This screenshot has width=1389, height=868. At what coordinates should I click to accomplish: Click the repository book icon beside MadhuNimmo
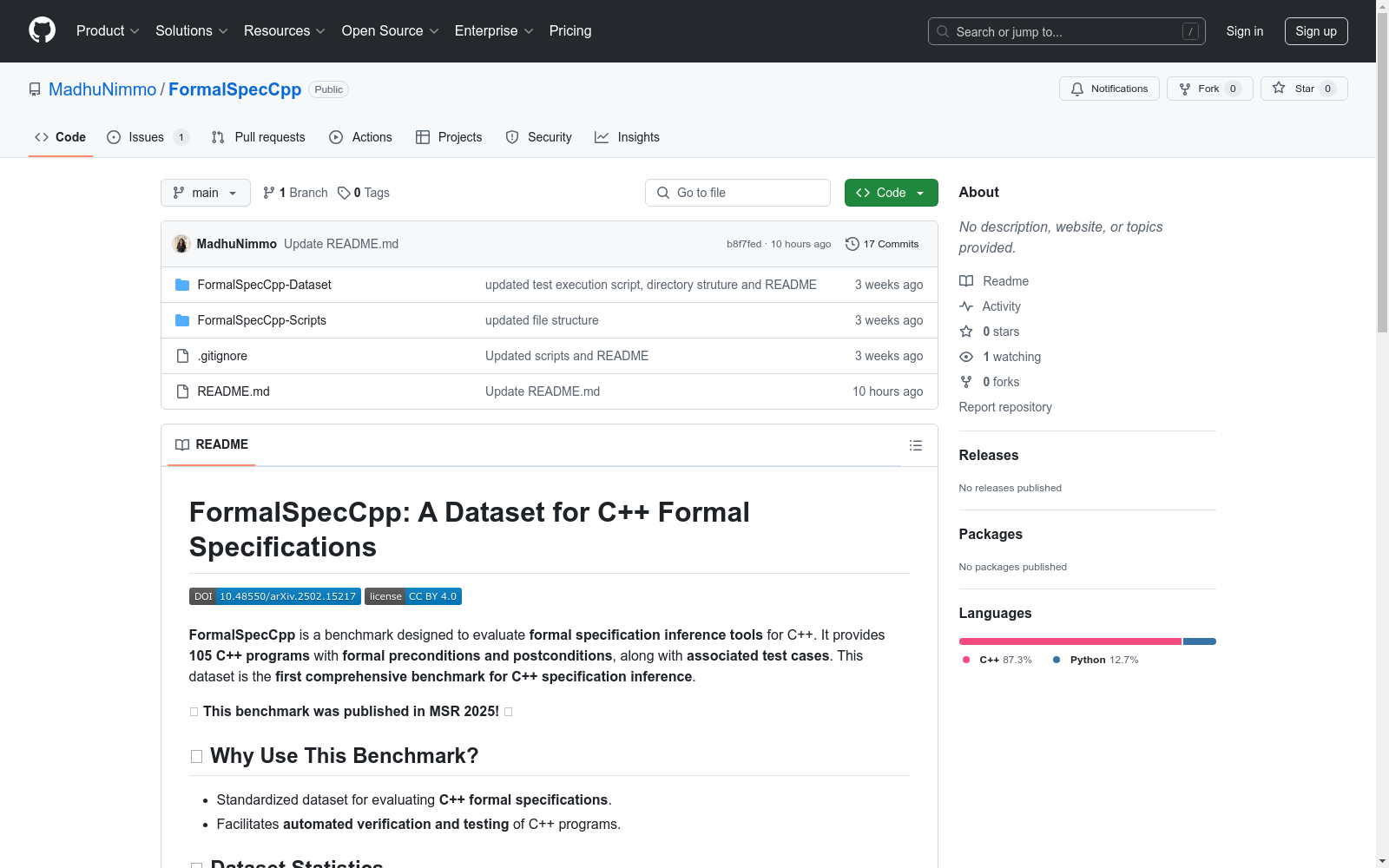35,89
